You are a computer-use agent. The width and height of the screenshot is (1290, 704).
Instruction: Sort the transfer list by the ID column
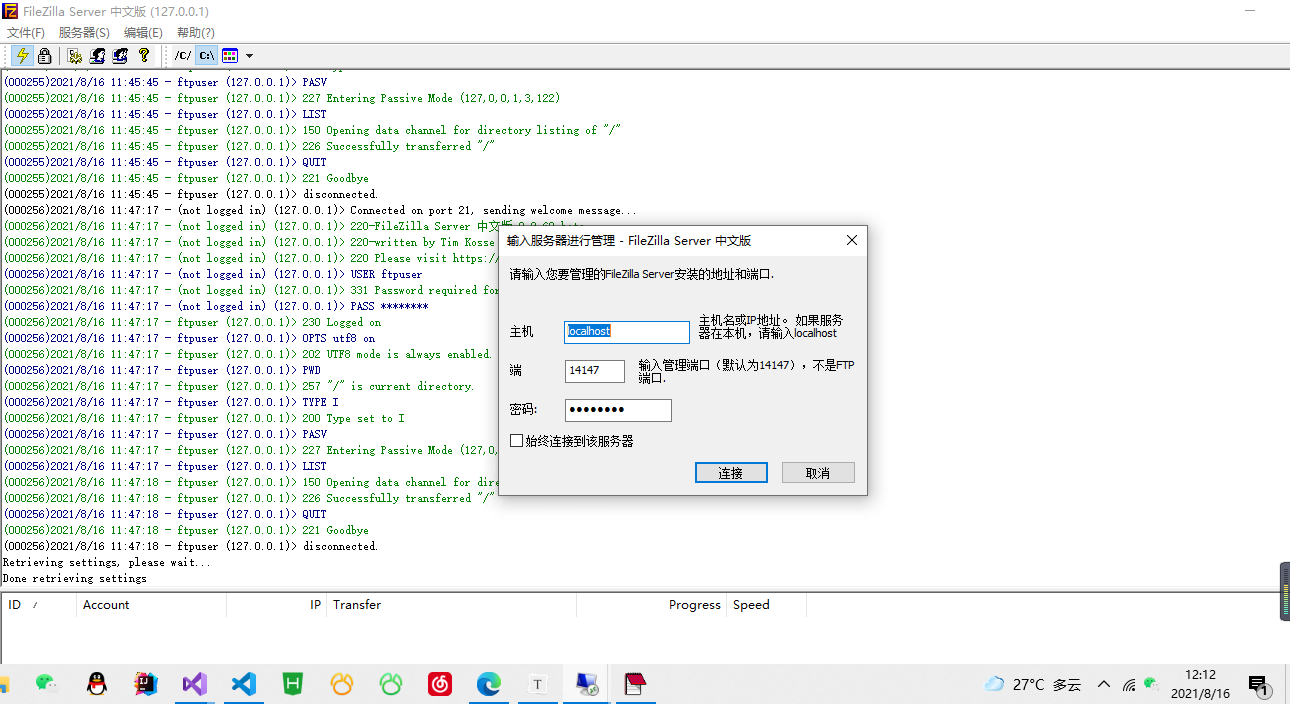tap(39, 605)
